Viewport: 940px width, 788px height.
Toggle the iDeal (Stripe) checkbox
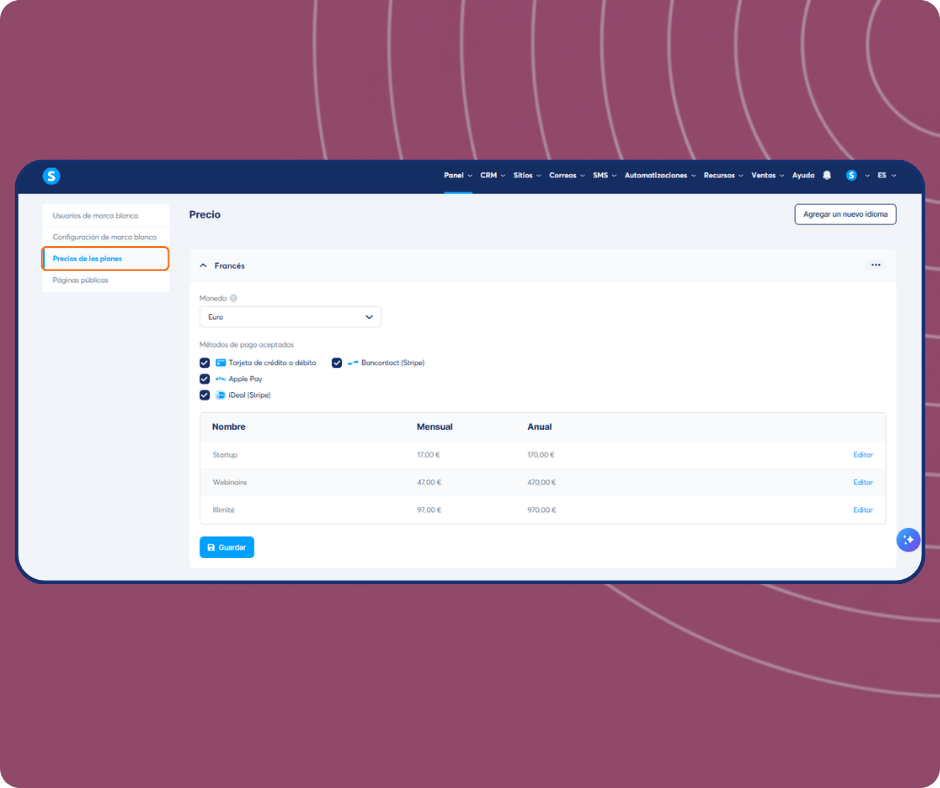coord(204,395)
